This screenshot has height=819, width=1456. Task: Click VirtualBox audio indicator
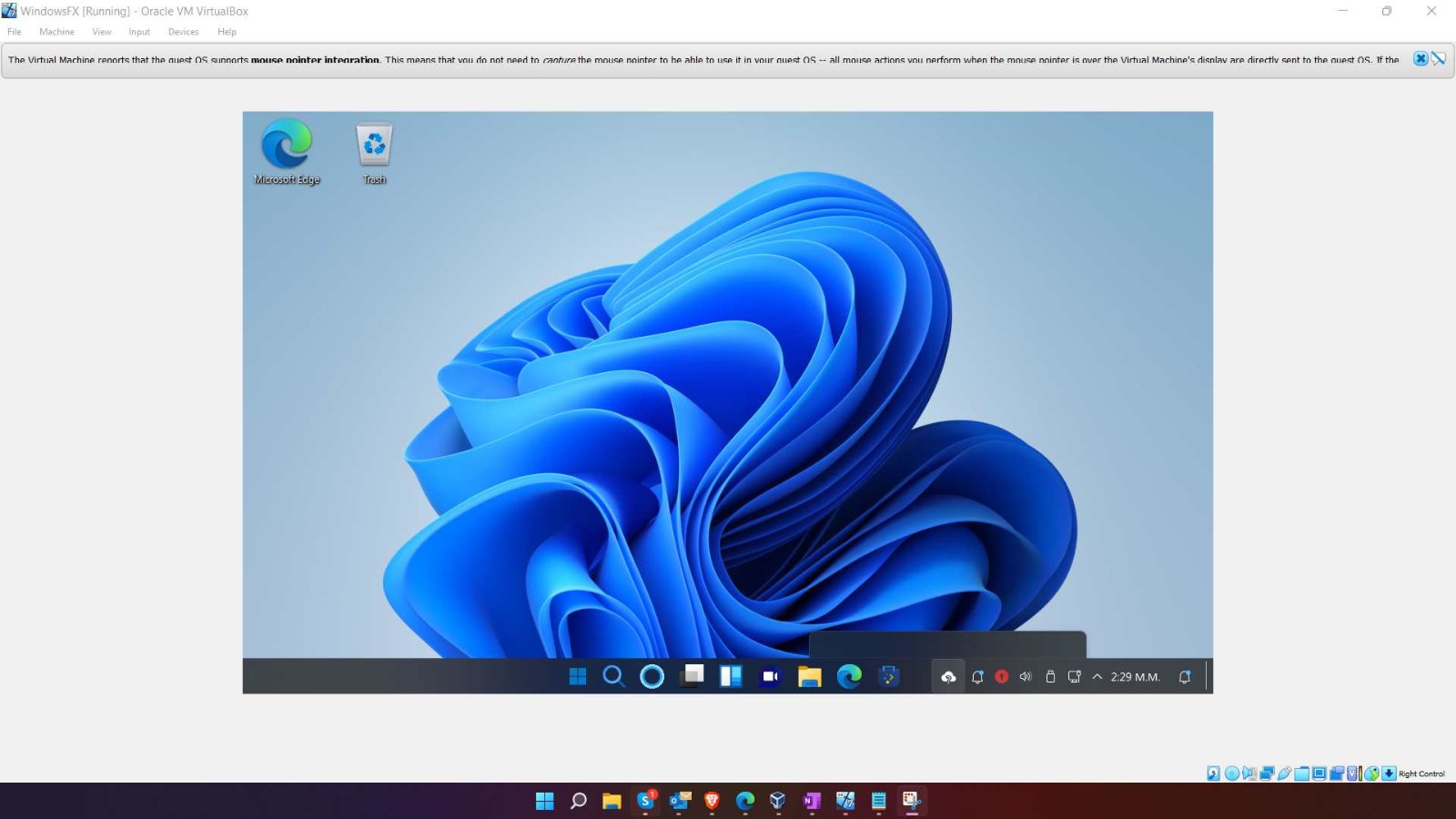coord(1249,773)
